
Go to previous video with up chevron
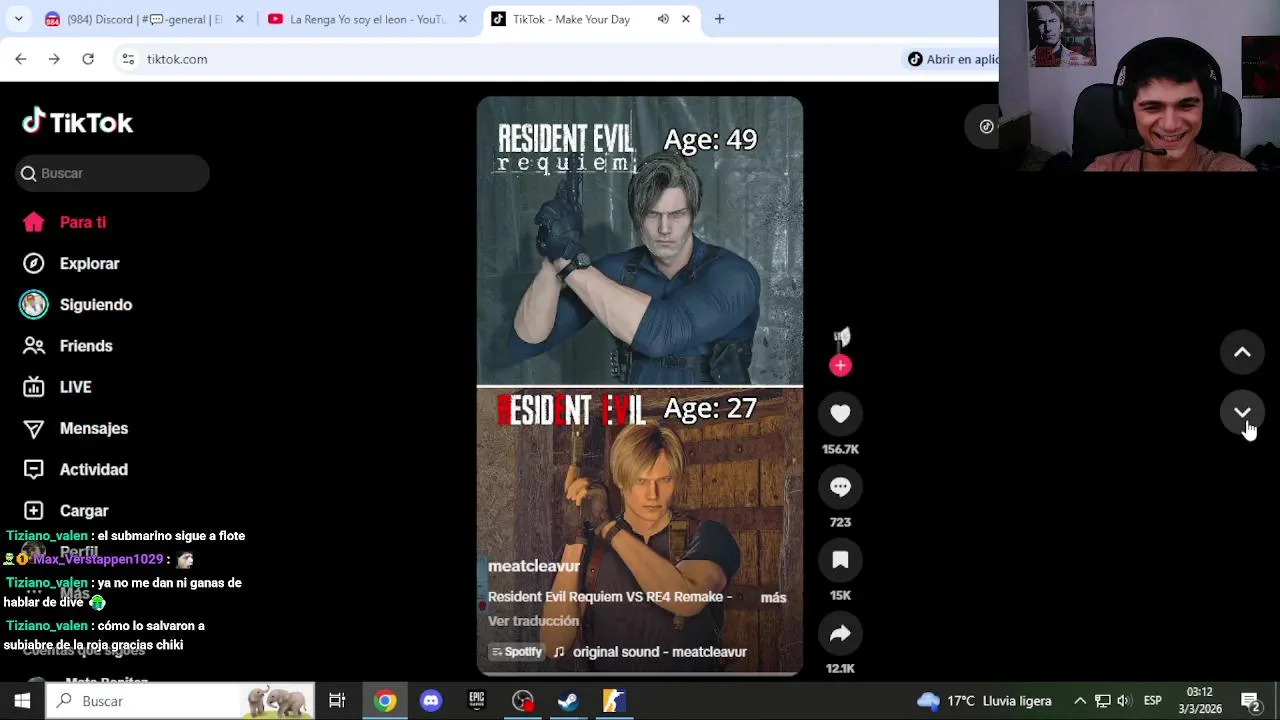click(x=1242, y=352)
